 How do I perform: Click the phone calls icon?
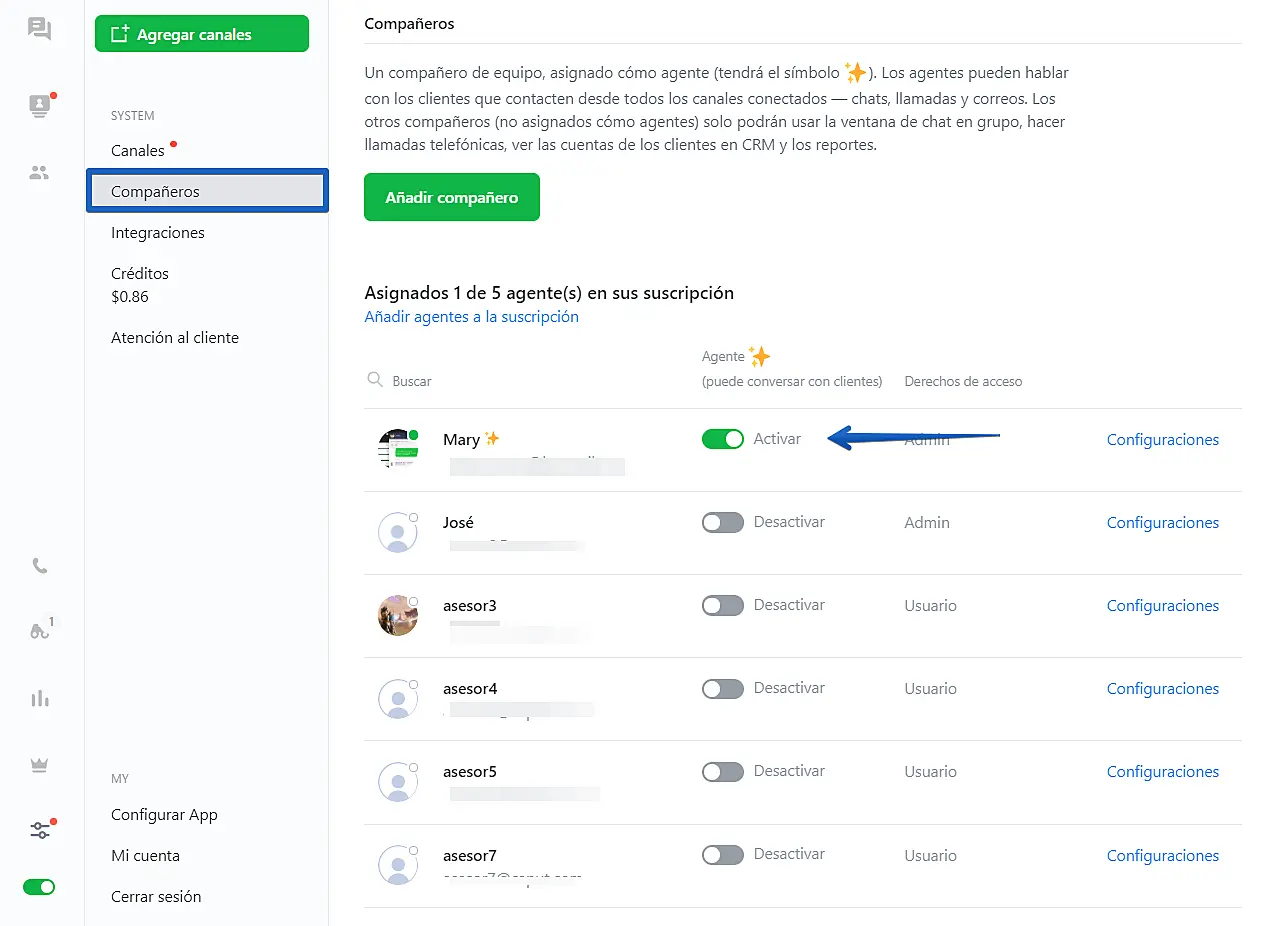pos(40,566)
